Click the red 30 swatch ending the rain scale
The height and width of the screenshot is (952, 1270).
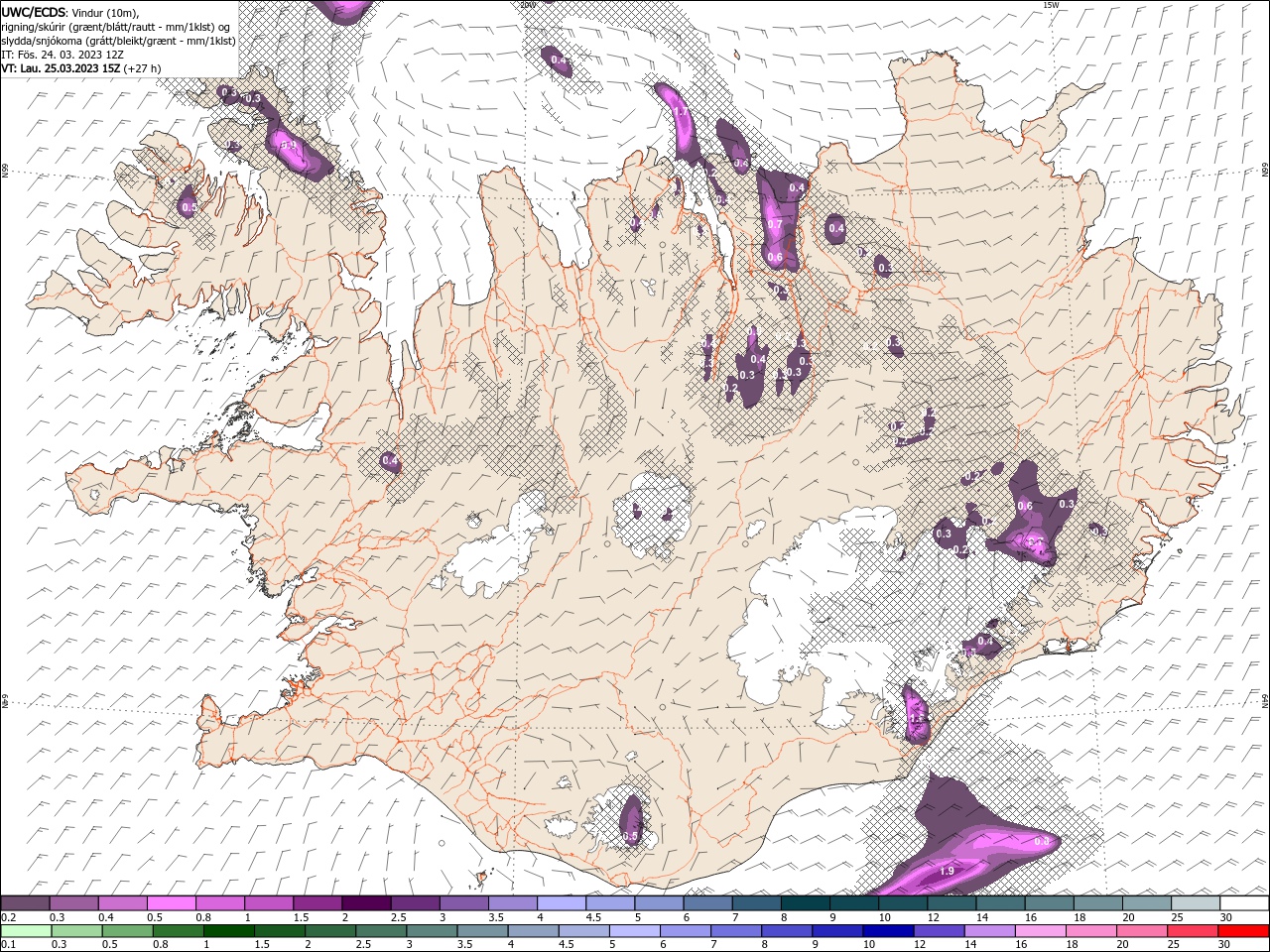(x=1243, y=931)
